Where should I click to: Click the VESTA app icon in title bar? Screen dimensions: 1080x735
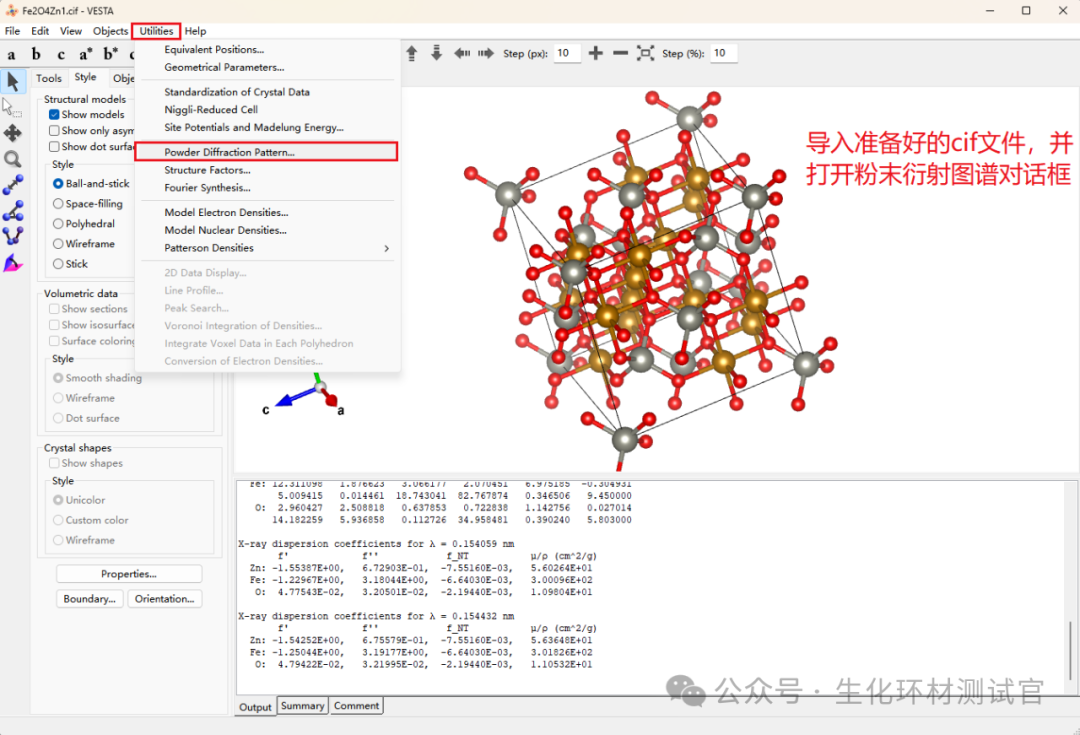(12, 11)
